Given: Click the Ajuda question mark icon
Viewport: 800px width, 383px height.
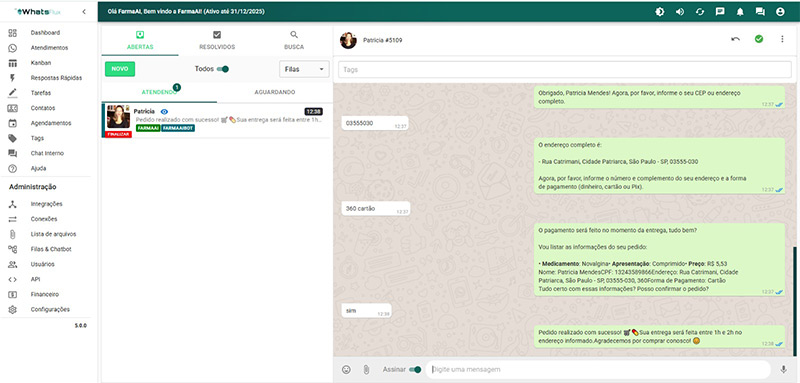Looking at the screenshot, I should [x=13, y=168].
